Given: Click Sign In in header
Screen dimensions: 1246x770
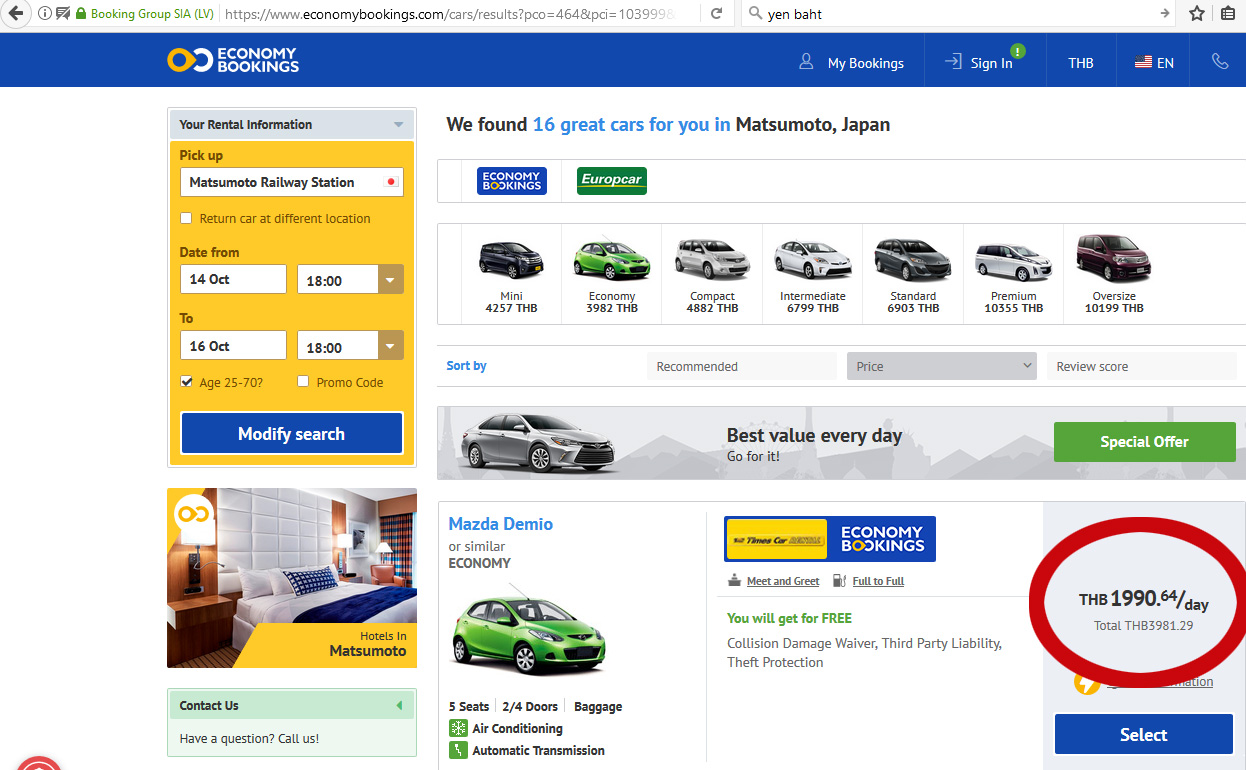Looking at the screenshot, I should [x=979, y=62].
